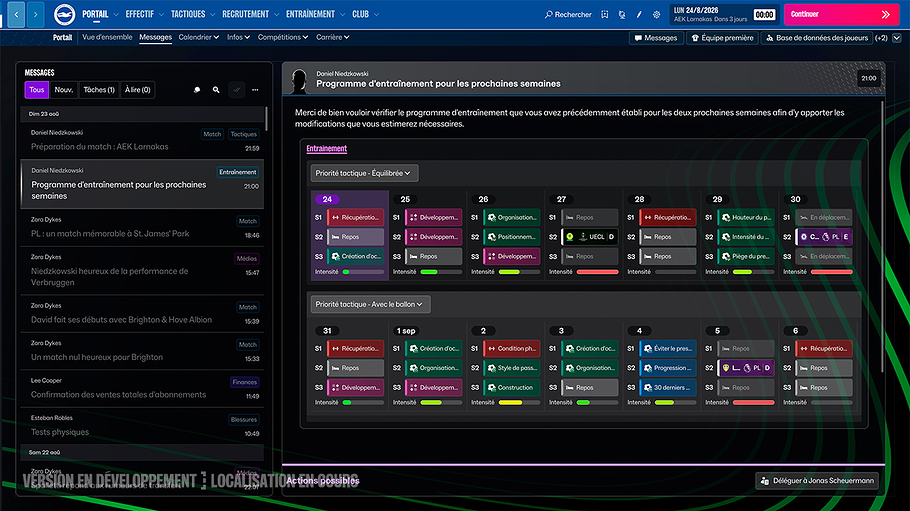
Task: Select the À lire (0) filter
Action: (138, 90)
